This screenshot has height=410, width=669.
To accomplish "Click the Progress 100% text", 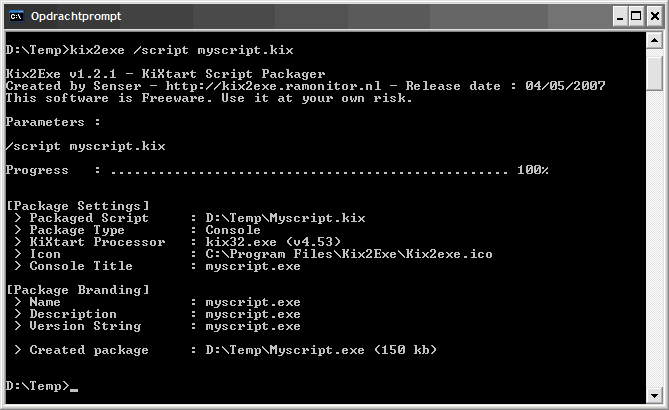I will coord(532,171).
